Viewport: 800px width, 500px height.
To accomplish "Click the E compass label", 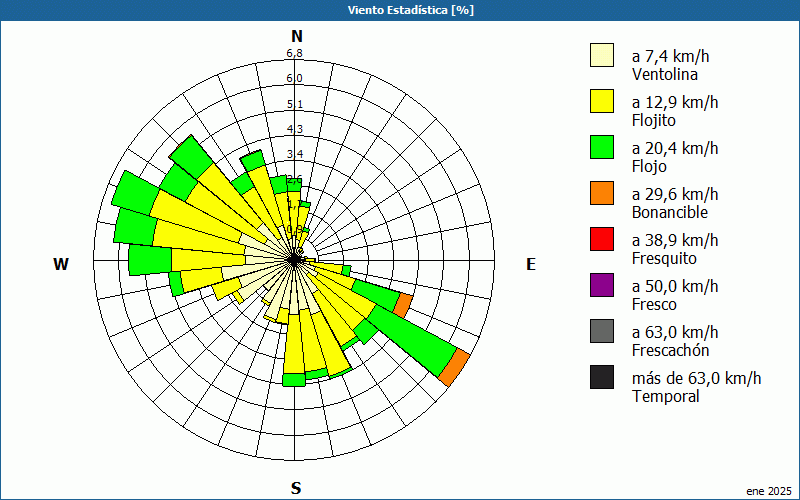I will click(531, 264).
